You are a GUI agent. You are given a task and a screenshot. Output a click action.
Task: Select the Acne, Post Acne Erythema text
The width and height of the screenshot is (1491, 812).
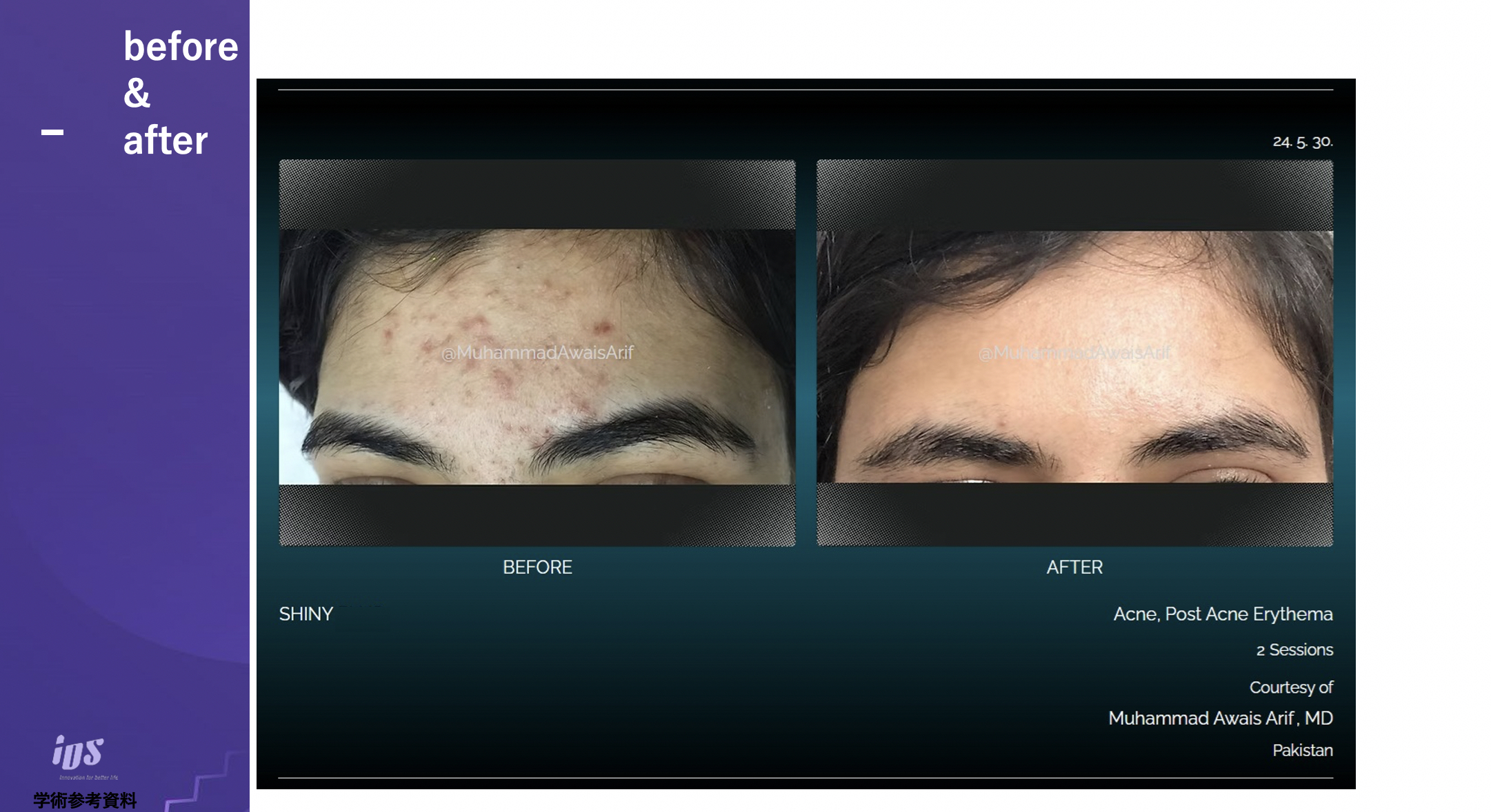[1222, 614]
